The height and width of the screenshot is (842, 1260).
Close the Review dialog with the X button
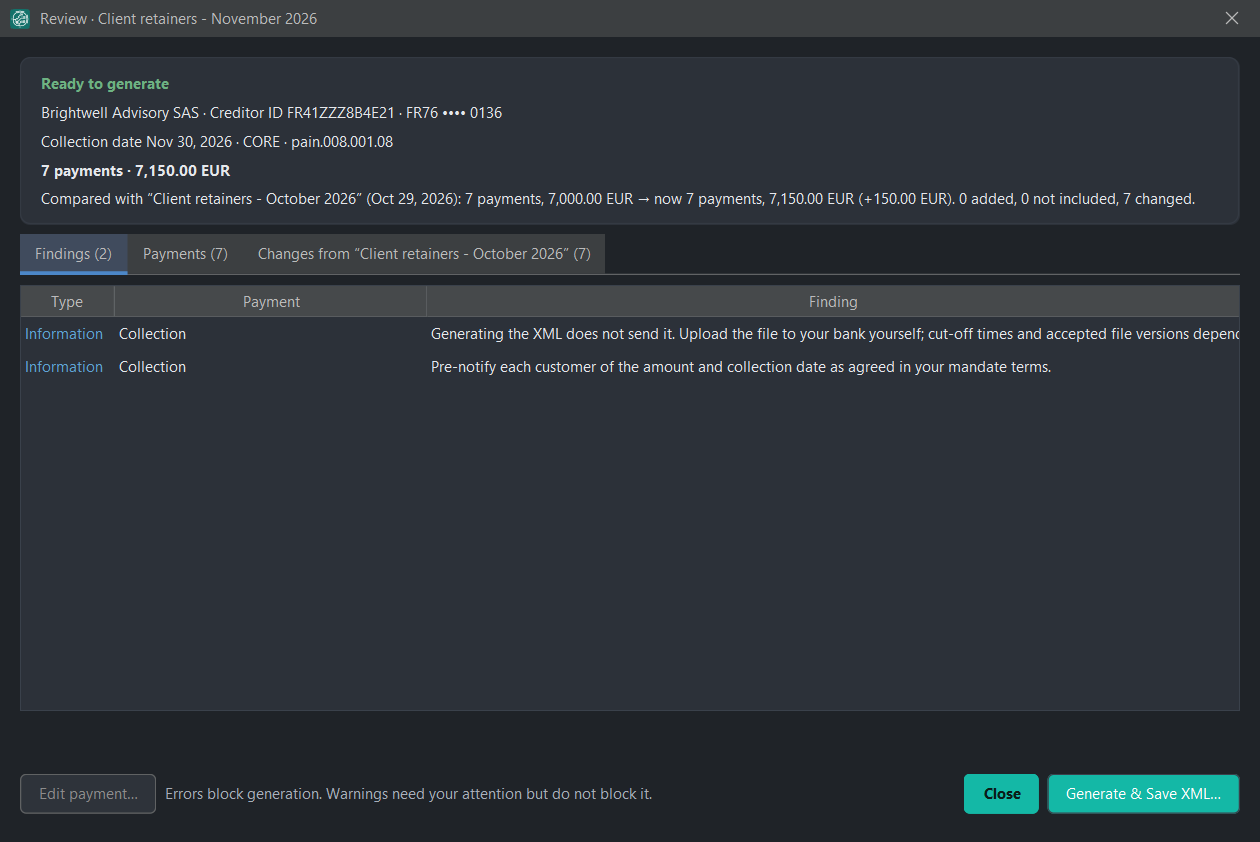click(x=1233, y=18)
